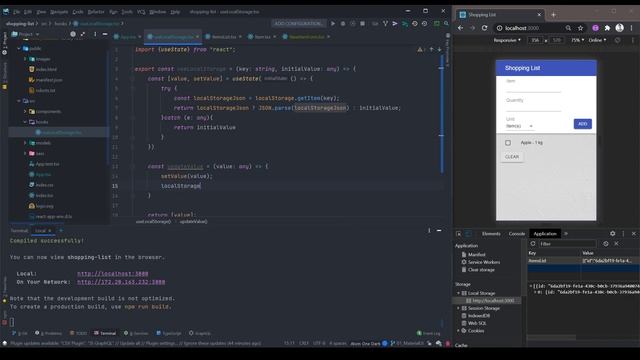This screenshot has width=640, height=360.
Task: Open the Terminal tool window tab
Action: click(x=105, y=333)
